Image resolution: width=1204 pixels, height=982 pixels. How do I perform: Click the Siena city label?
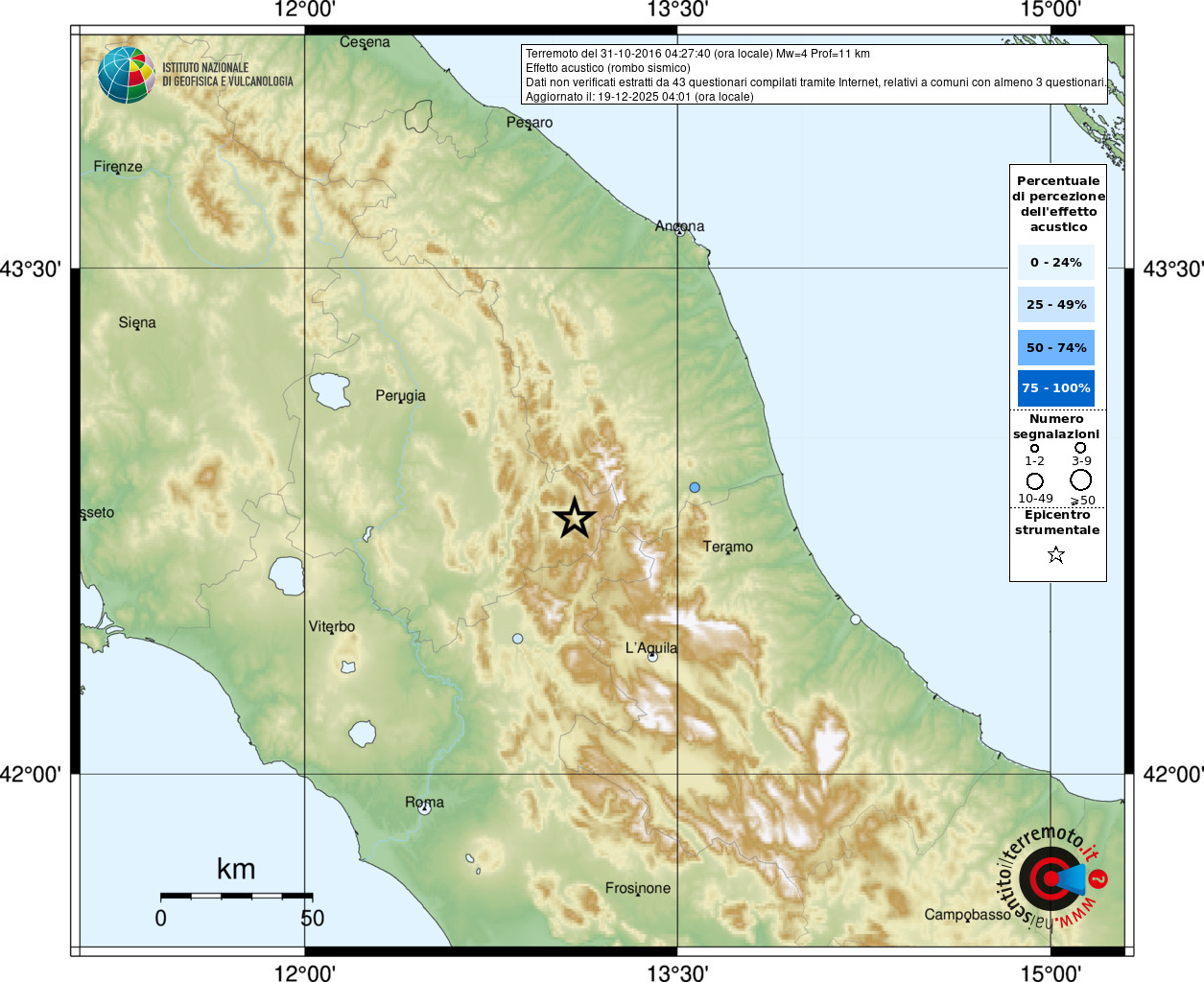(x=137, y=322)
